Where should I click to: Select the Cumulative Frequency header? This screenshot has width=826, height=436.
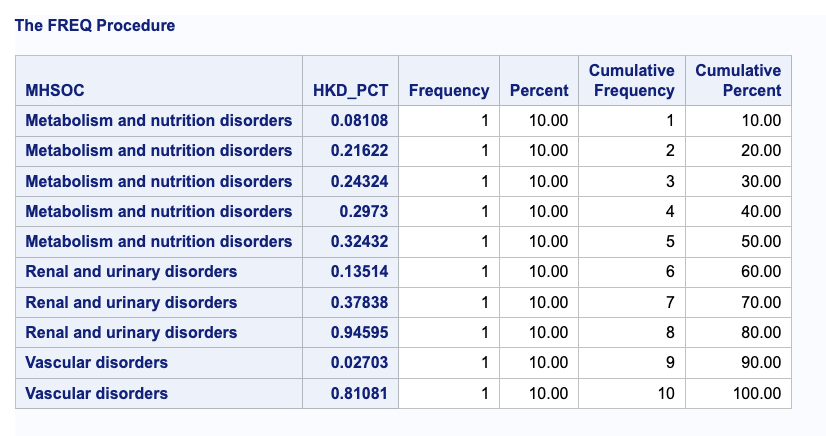pyautogui.click(x=632, y=81)
